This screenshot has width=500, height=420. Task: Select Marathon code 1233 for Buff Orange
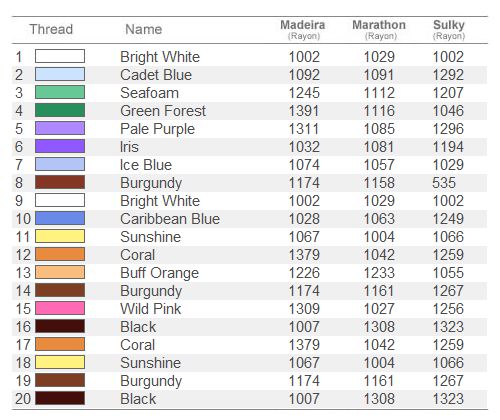[379, 273]
